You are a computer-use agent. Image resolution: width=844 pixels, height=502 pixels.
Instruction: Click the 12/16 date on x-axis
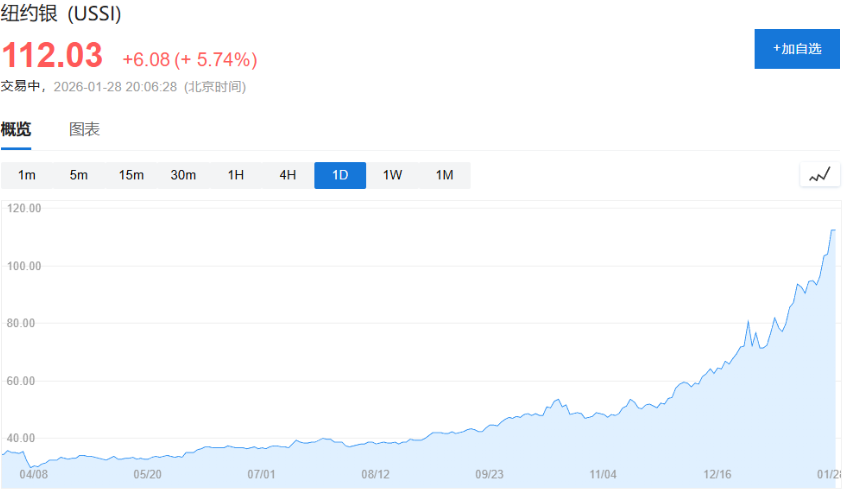click(718, 475)
